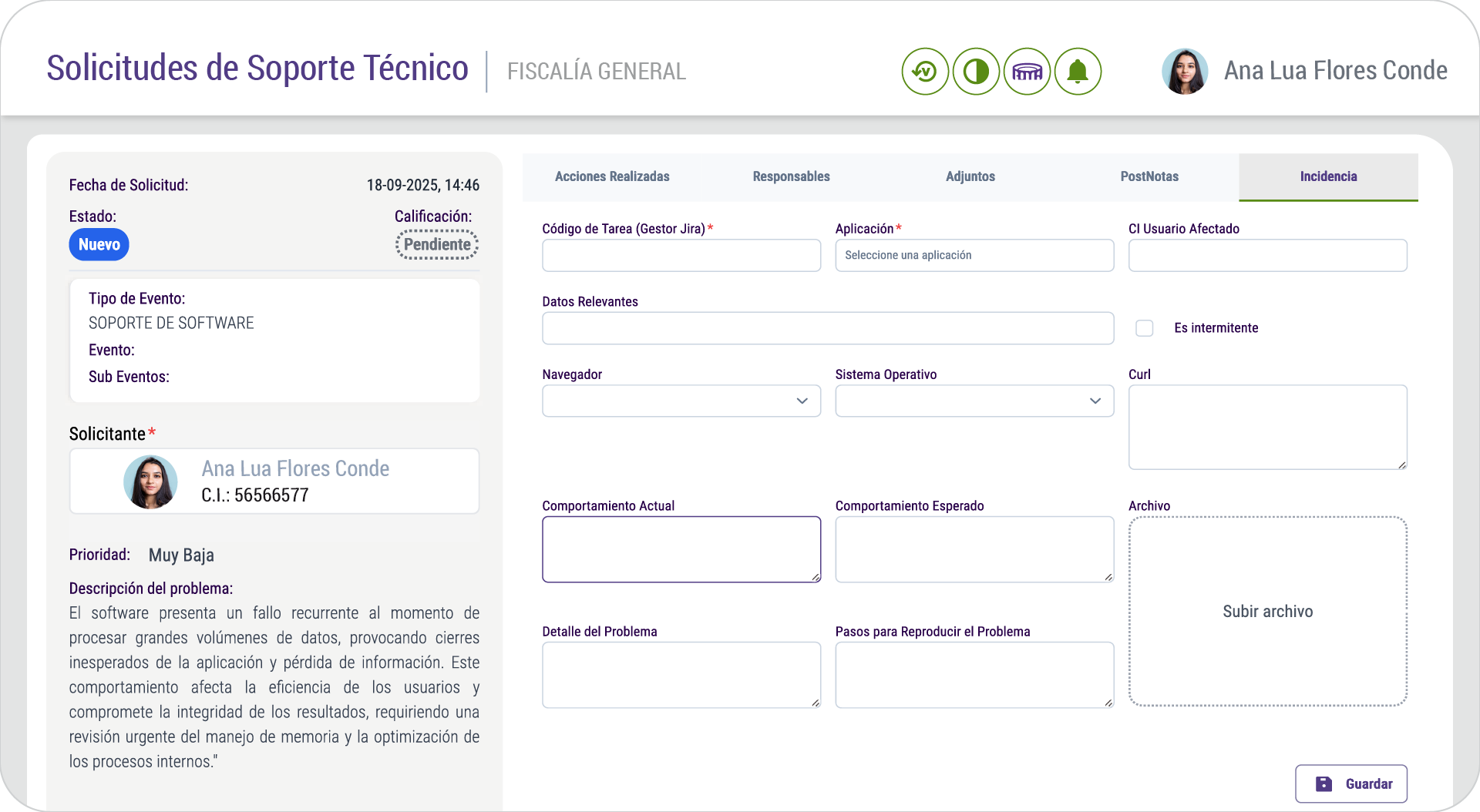The width and height of the screenshot is (1480, 812).
Task: Click the Subir archivo upload area
Action: (1267, 611)
